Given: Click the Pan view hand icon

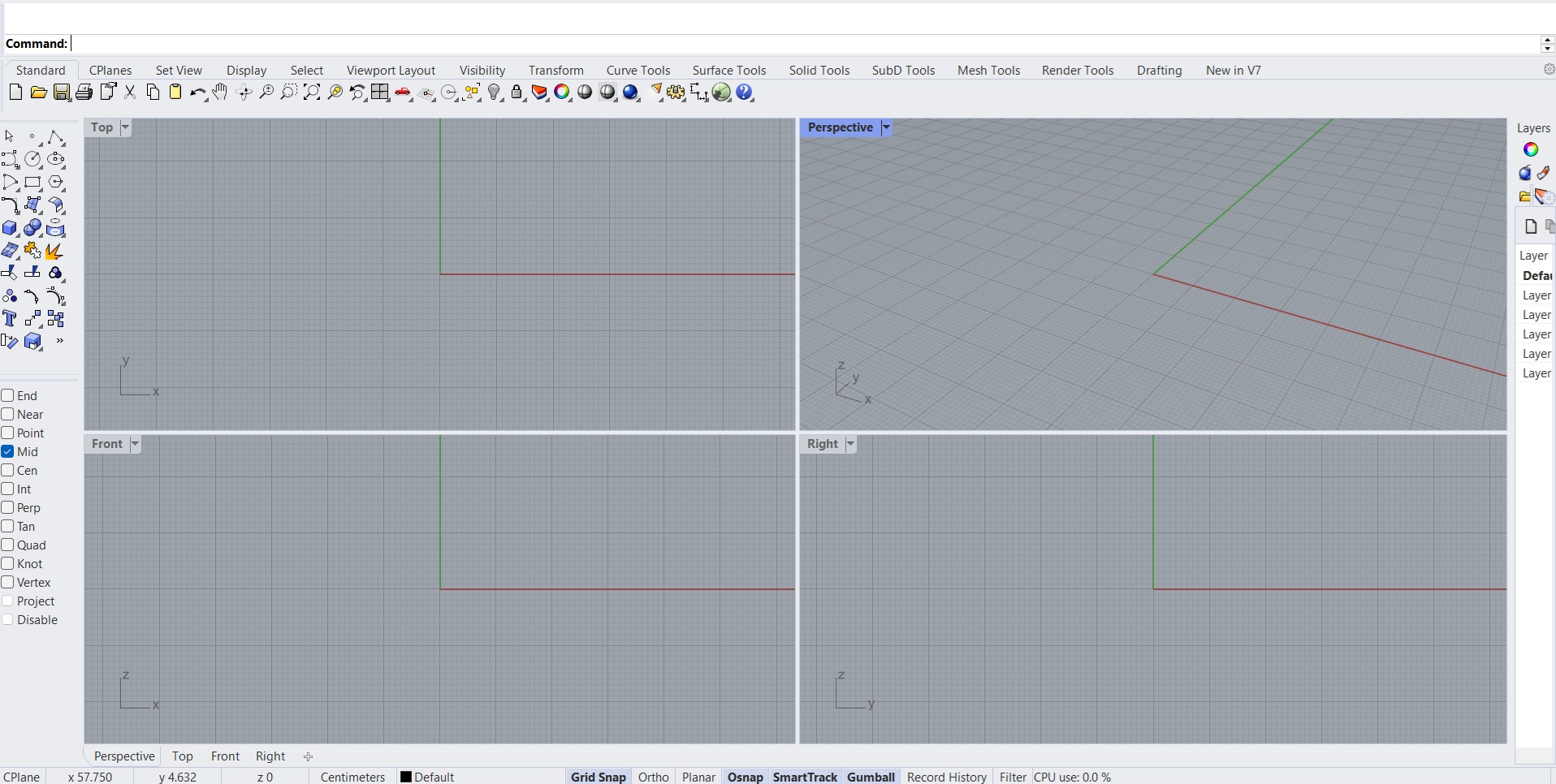Looking at the screenshot, I should tap(220, 93).
